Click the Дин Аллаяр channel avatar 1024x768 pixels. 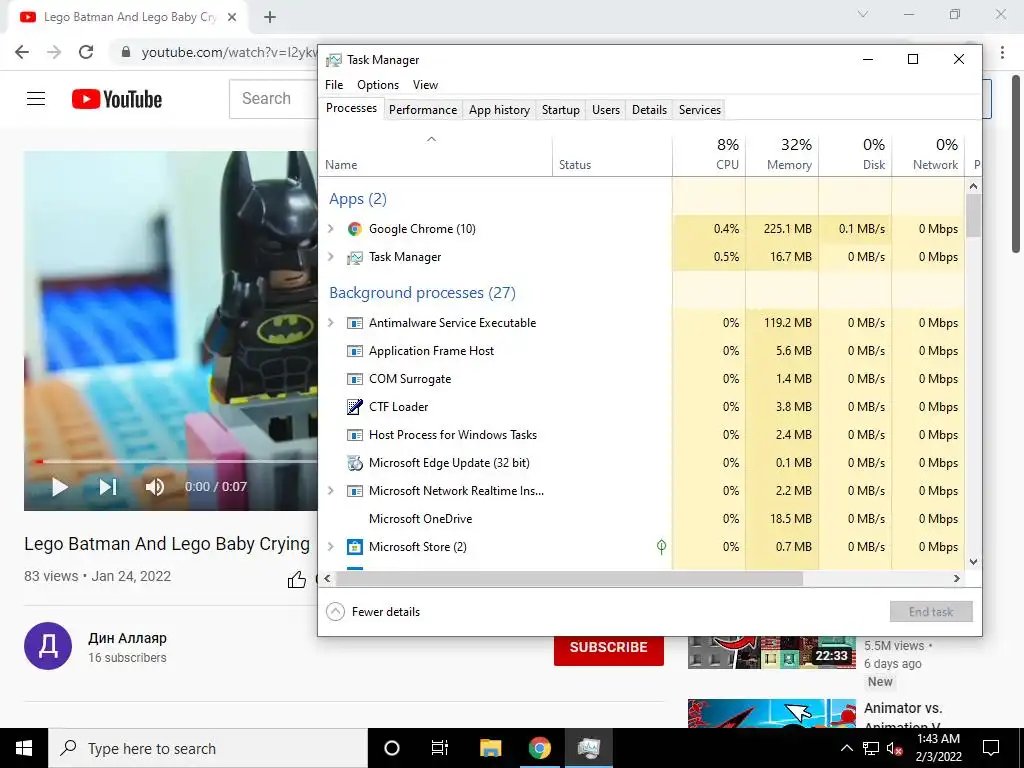point(48,646)
